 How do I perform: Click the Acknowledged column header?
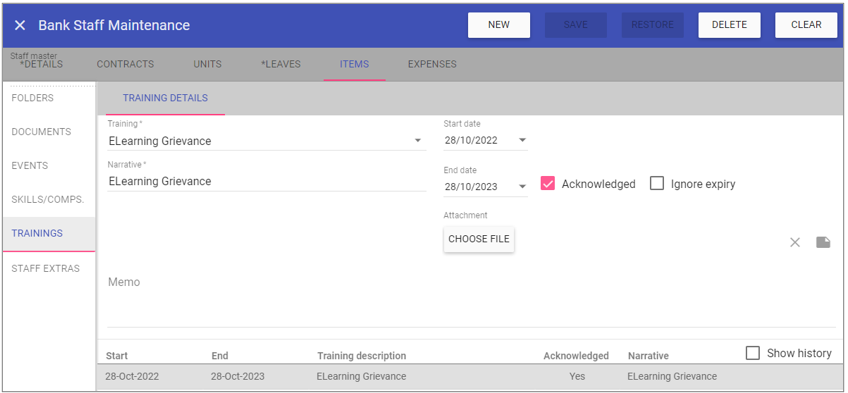click(x=576, y=356)
